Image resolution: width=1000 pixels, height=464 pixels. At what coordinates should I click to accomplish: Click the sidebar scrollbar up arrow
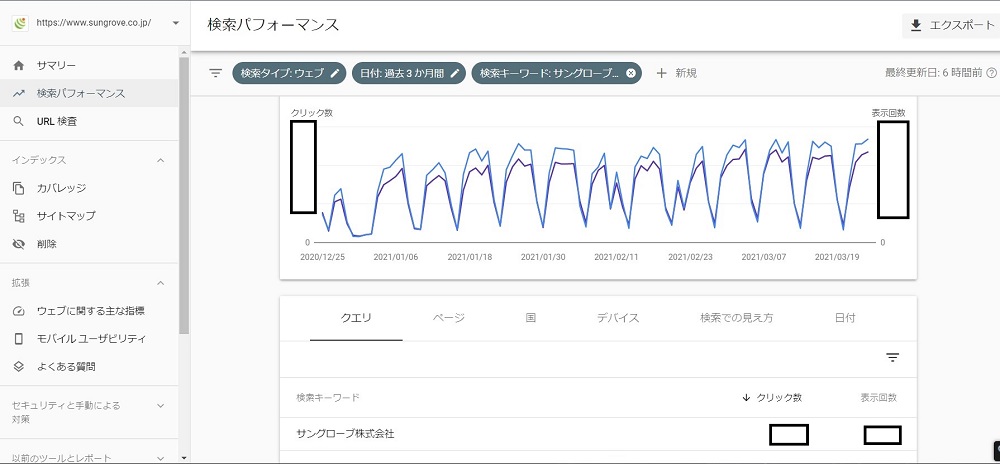(184, 53)
